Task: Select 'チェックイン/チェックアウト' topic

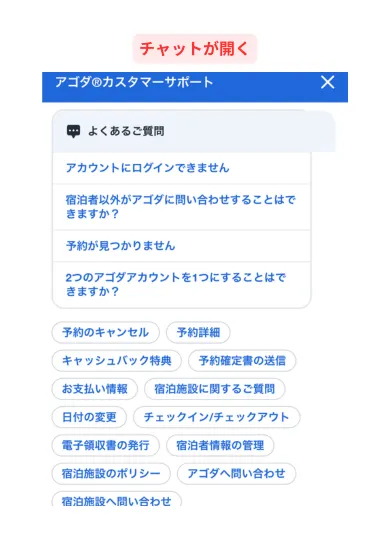Action: click(x=216, y=417)
